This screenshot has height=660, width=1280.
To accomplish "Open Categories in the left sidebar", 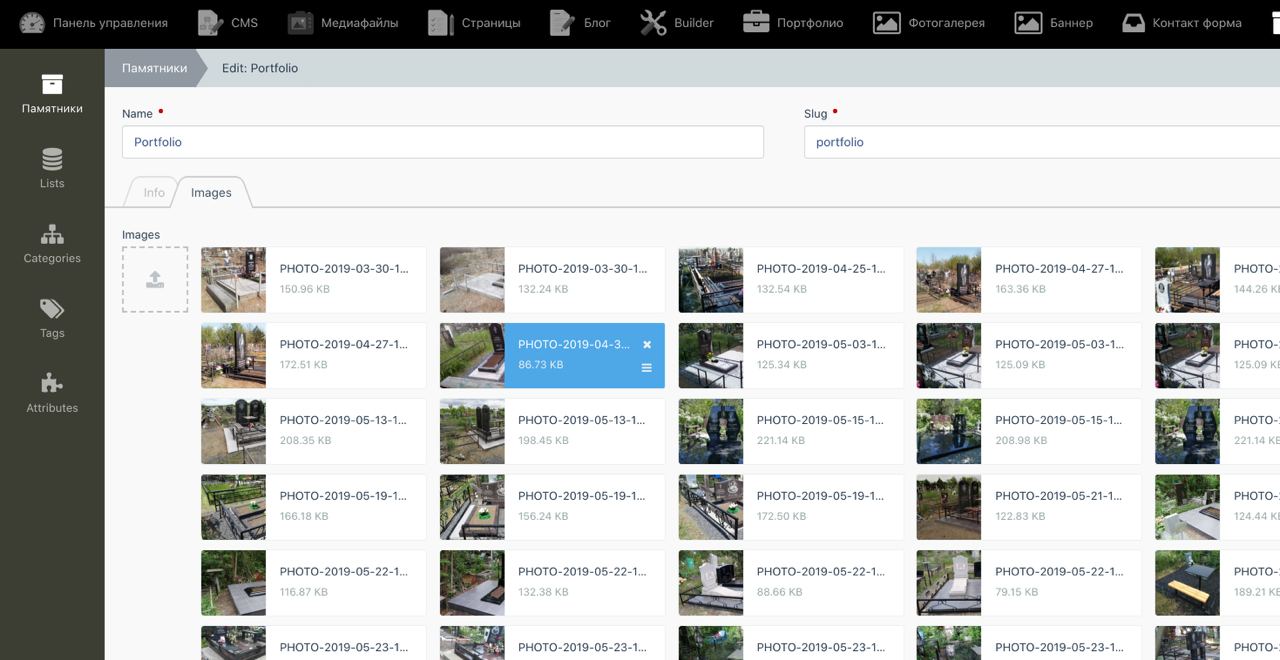I will (52, 243).
